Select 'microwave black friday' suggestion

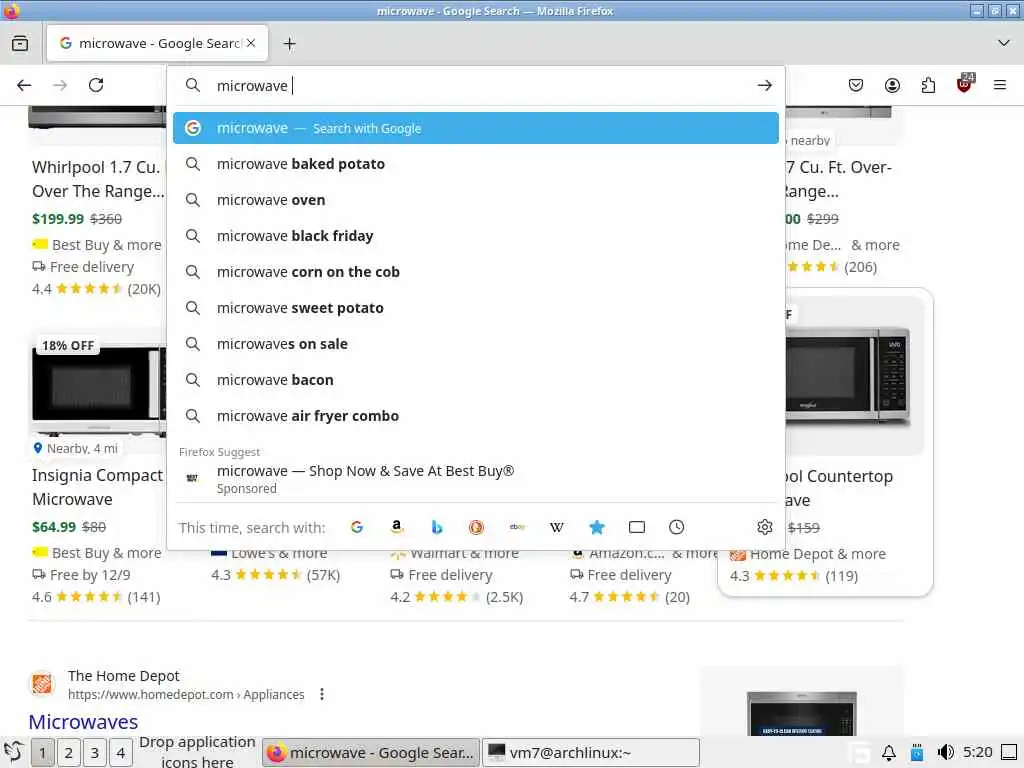click(x=475, y=236)
